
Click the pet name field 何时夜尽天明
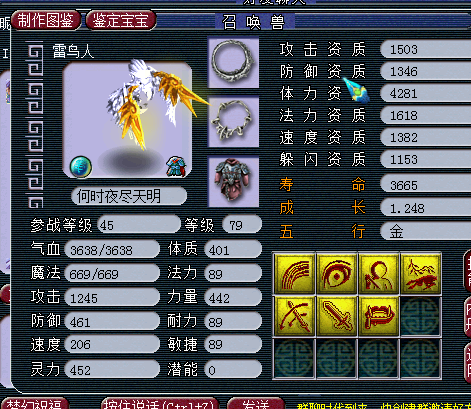(129, 196)
